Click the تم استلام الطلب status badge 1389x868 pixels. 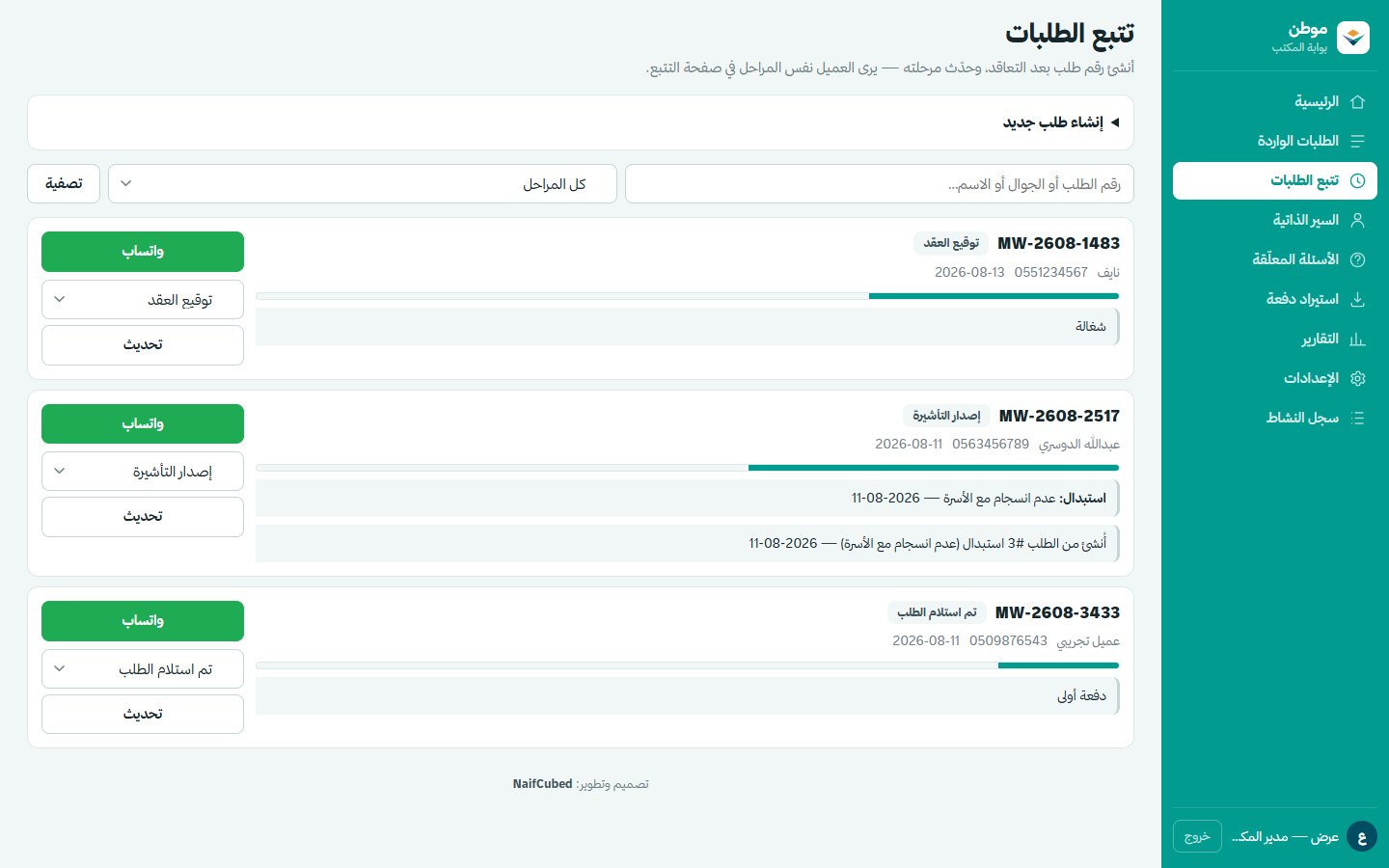click(x=937, y=612)
